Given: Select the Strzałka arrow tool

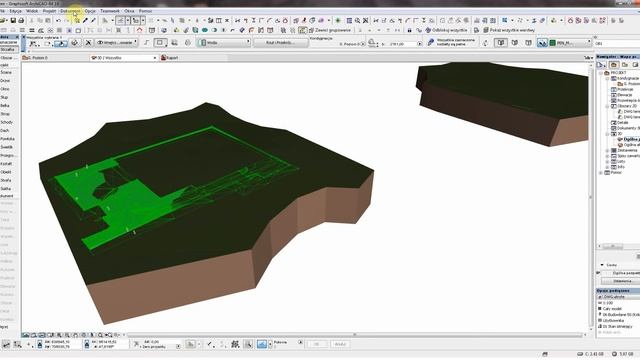Looking at the screenshot, I should point(7,49).
